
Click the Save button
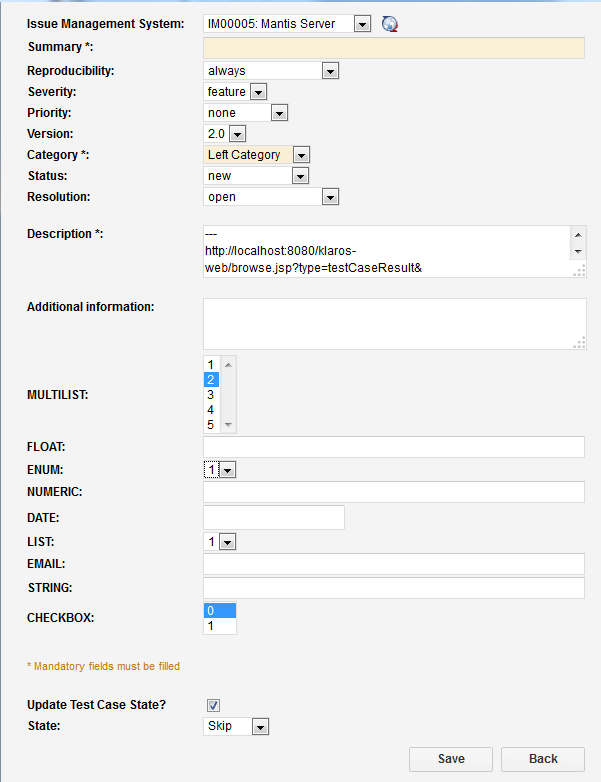pos(451,759)
